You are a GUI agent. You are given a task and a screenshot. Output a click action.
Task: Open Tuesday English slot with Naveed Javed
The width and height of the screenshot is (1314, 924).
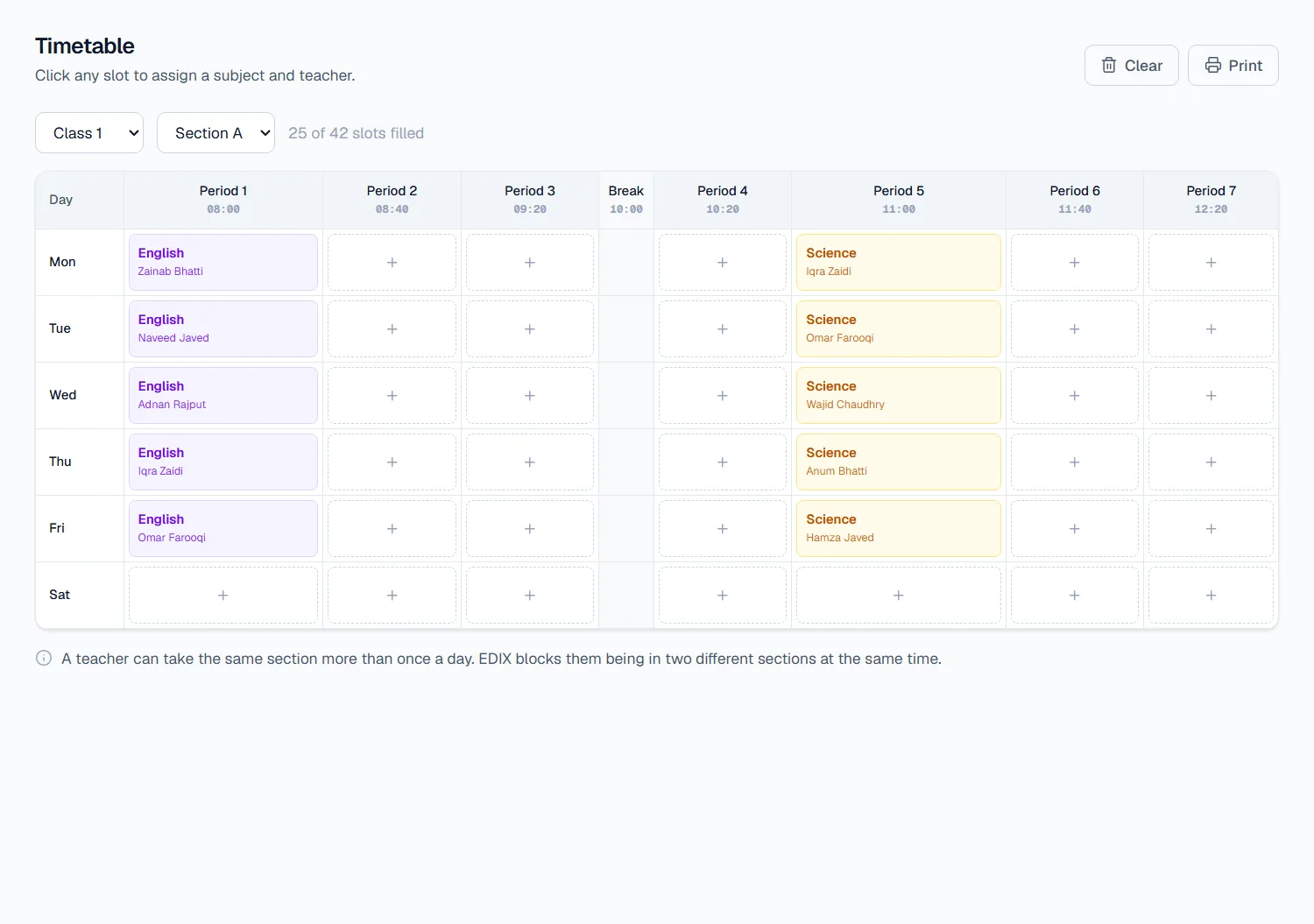[x=223, y=328]
